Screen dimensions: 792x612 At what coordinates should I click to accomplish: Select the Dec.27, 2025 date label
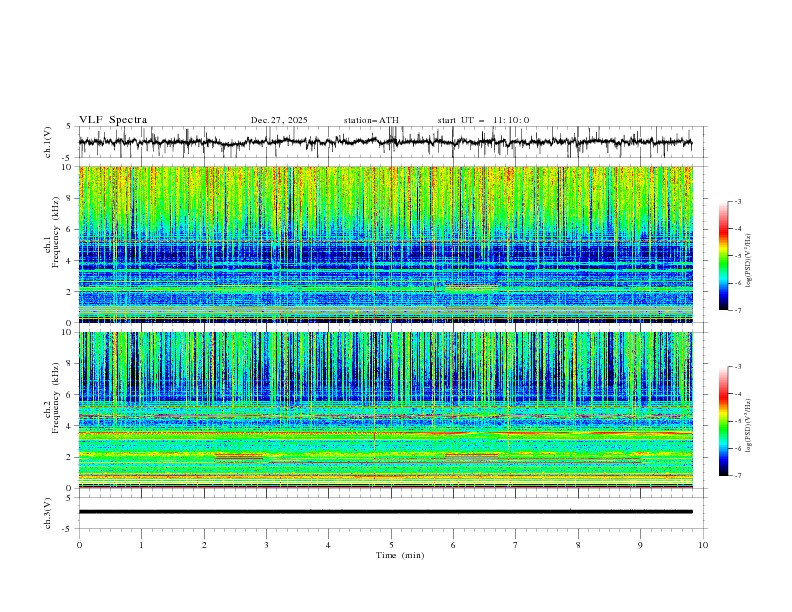(x=279, y=120)
